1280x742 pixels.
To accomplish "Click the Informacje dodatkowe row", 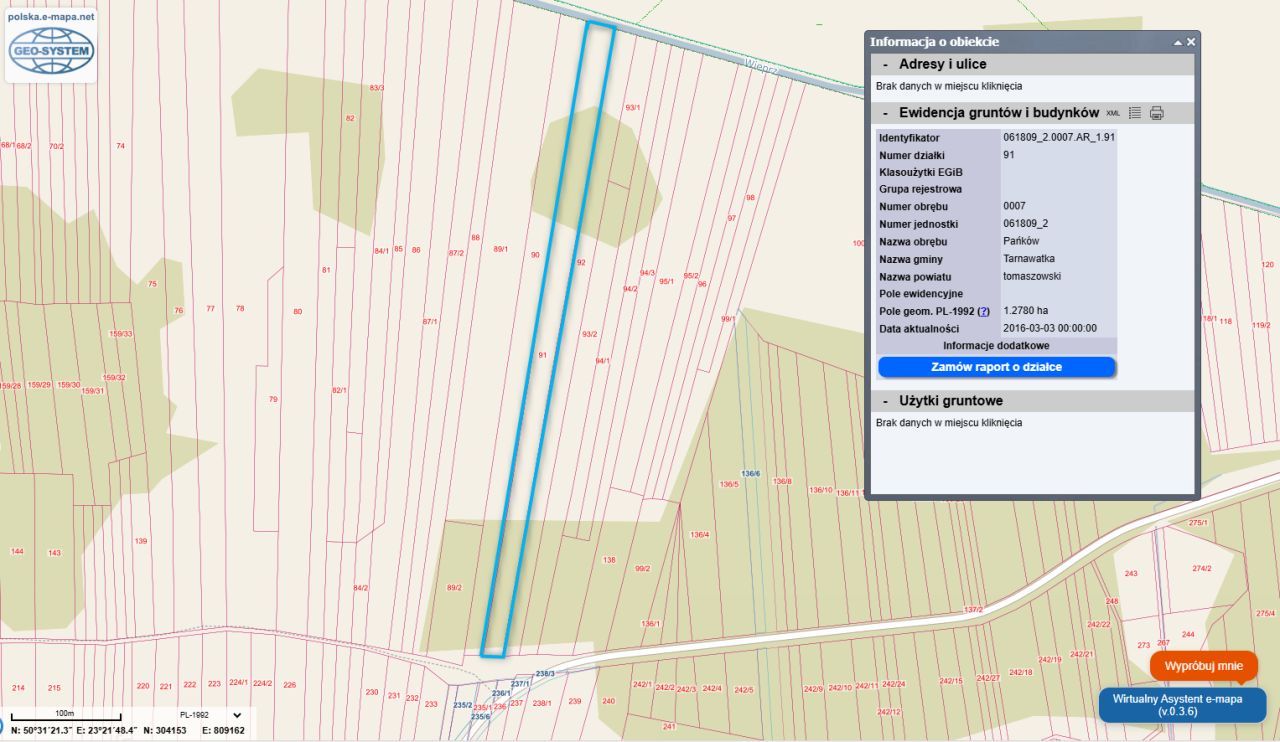I will 996,345.
